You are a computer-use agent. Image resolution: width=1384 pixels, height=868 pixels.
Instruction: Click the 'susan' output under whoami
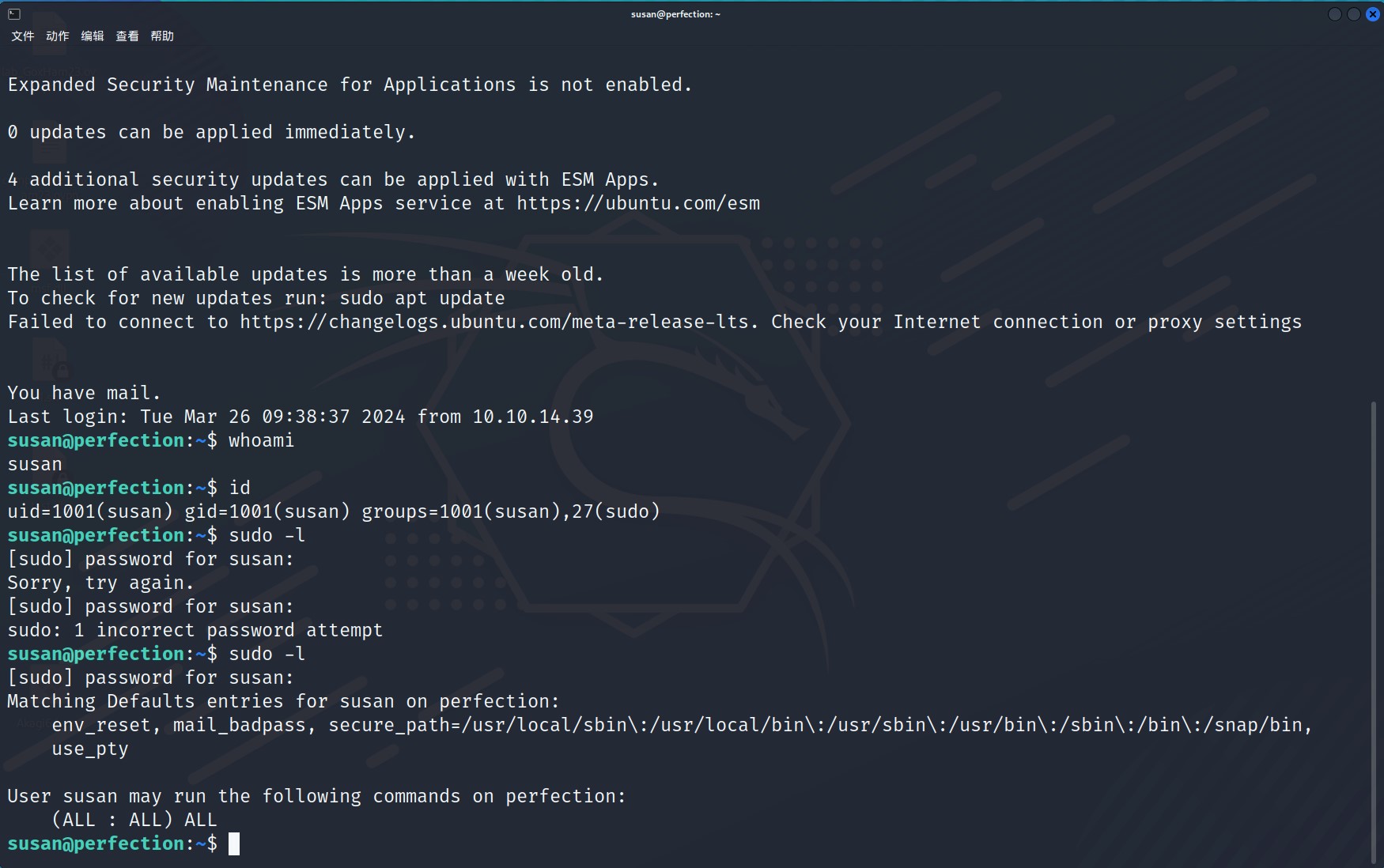(35, 465)
